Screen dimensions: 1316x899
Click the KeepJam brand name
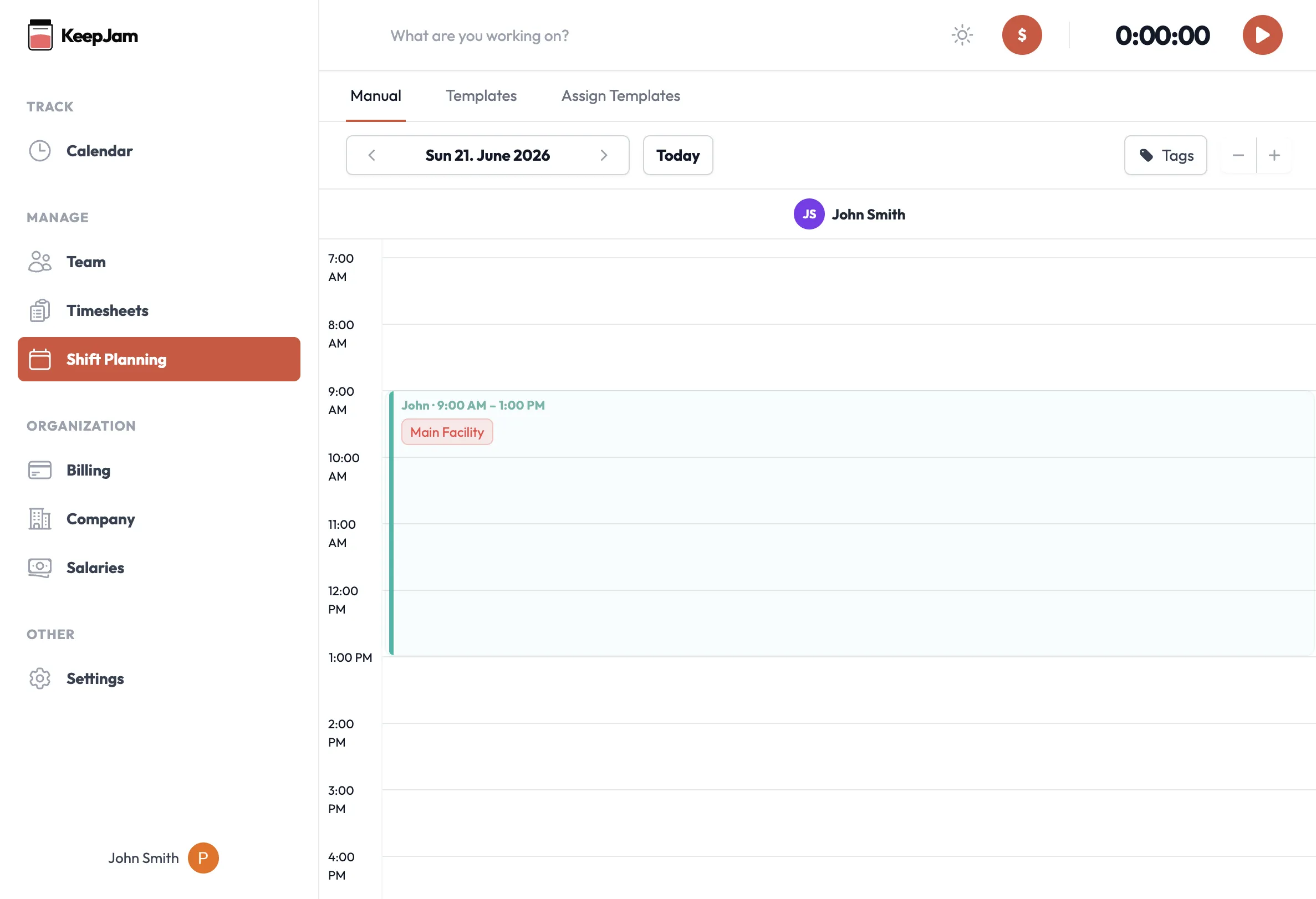pos(99,35)
